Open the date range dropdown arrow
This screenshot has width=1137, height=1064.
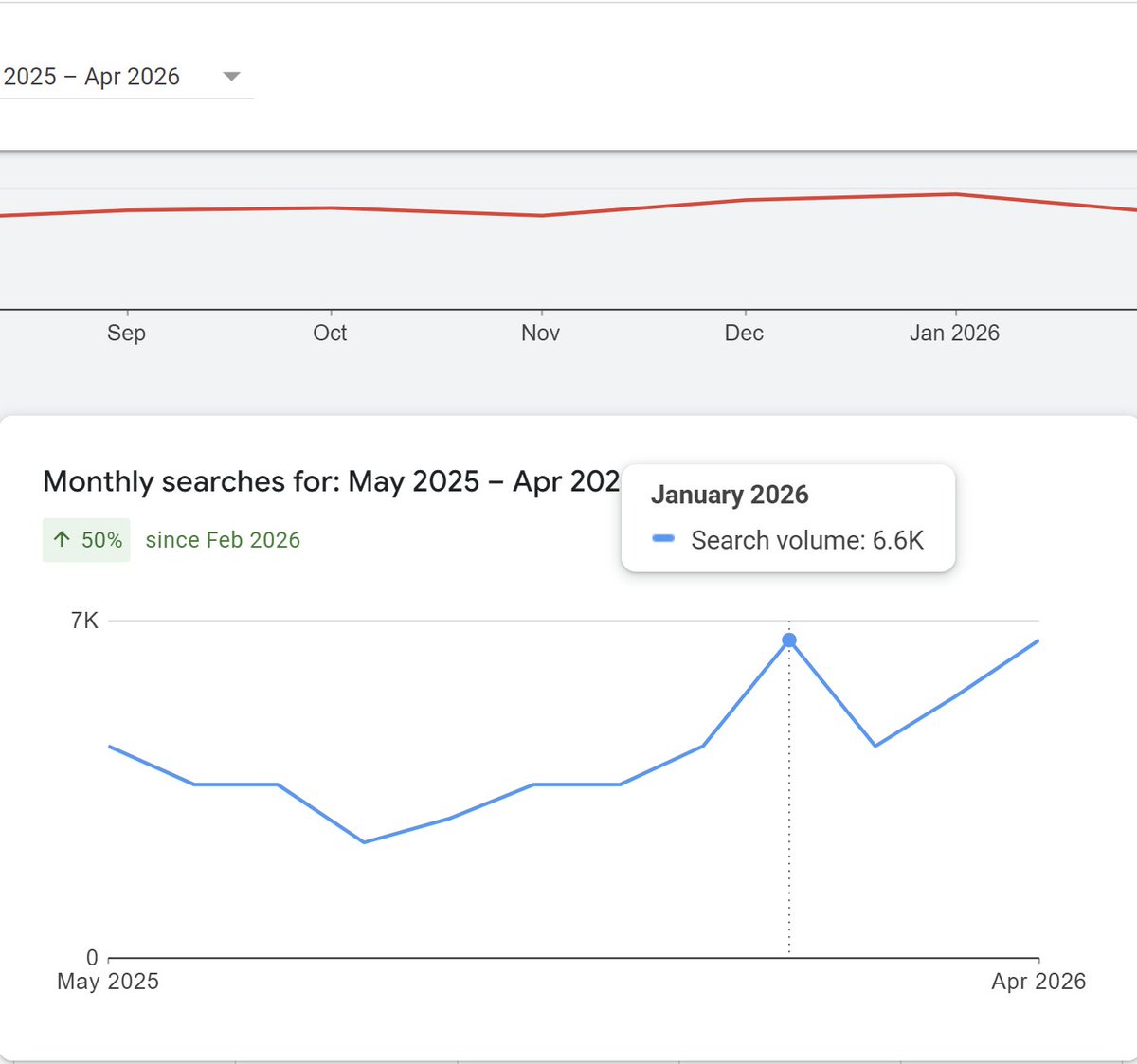[232, 77]
